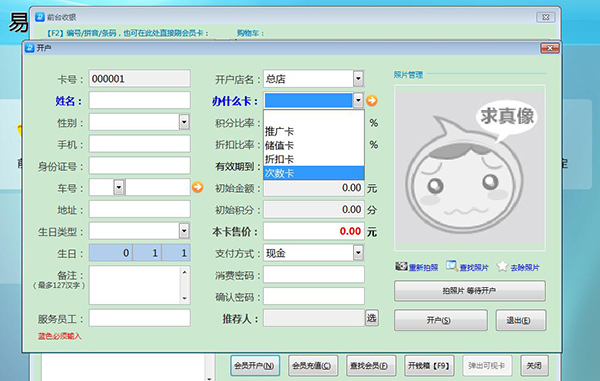Open the 车号 prefix dropdown

(119, 187)
